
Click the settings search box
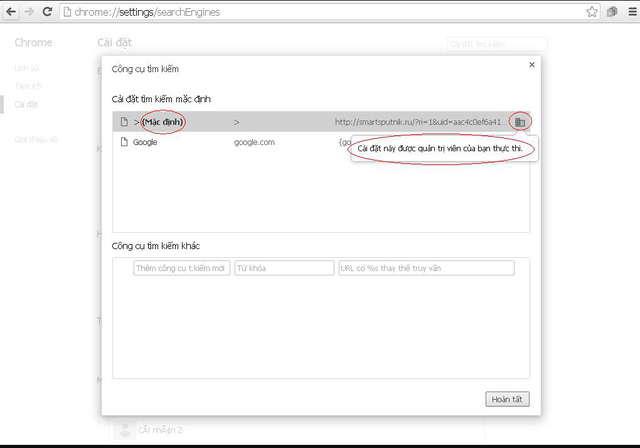point(497,44)
